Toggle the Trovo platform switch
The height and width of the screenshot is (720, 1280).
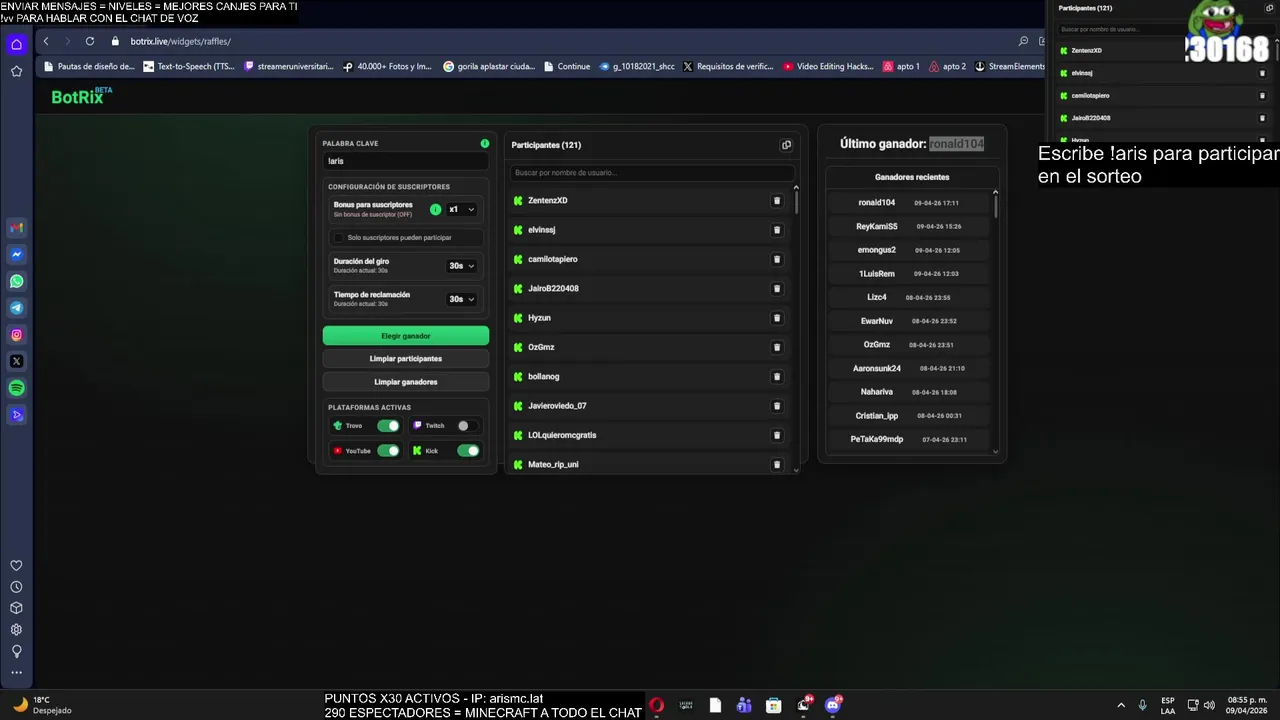(x=388, y=426)
